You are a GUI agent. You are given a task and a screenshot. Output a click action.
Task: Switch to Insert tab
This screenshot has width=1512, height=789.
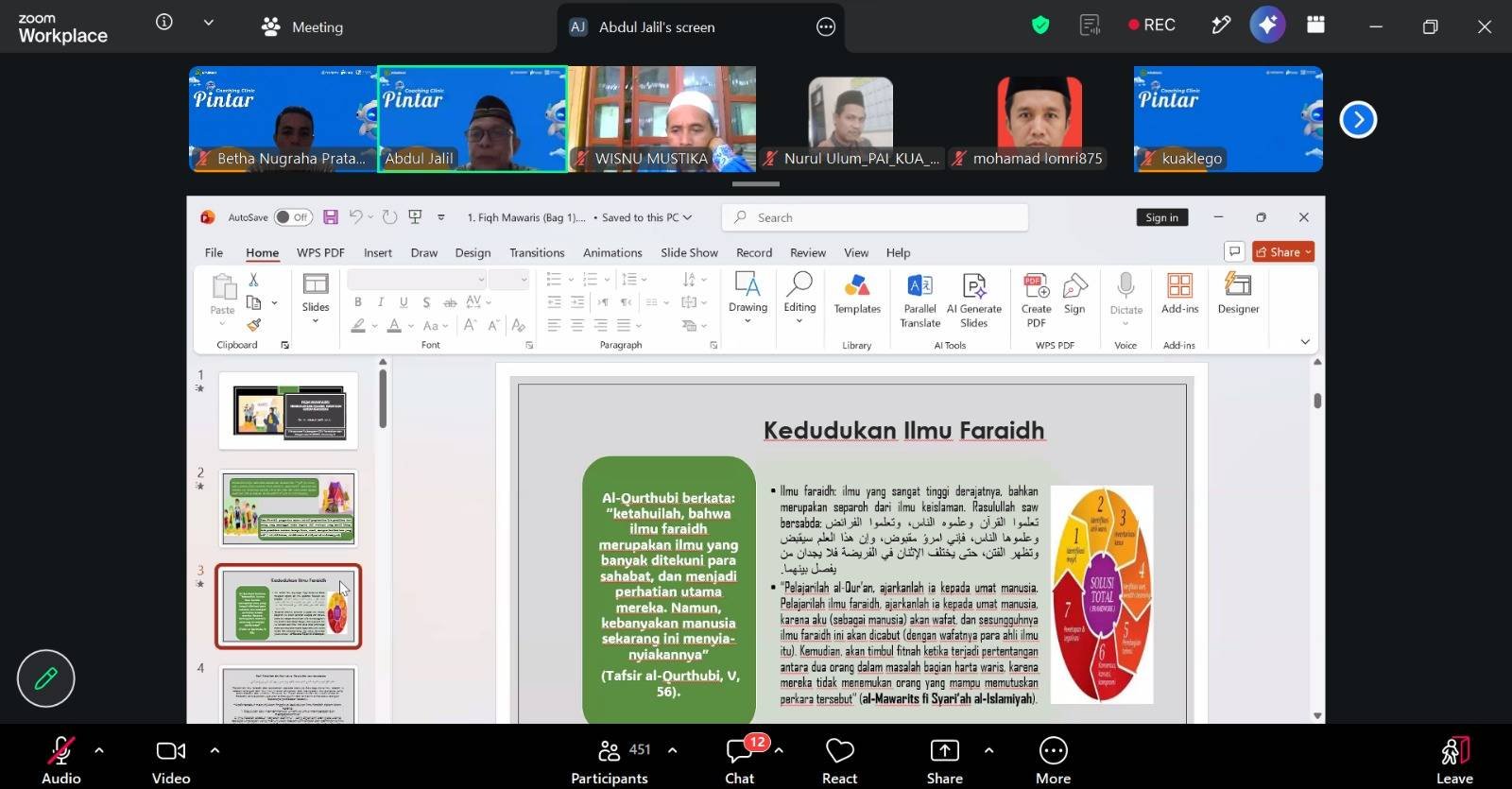pyautogui.click(x=378, y=252)
